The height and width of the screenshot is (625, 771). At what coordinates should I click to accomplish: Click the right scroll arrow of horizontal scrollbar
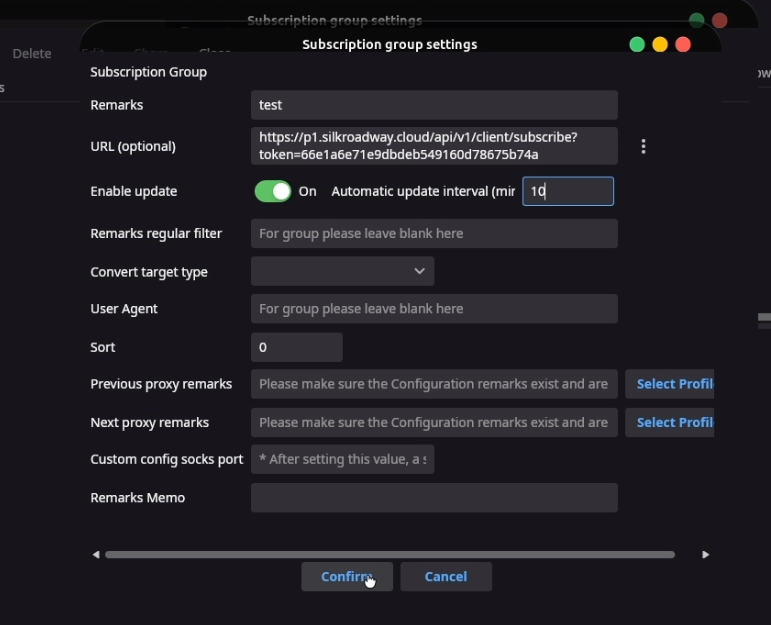705,554
